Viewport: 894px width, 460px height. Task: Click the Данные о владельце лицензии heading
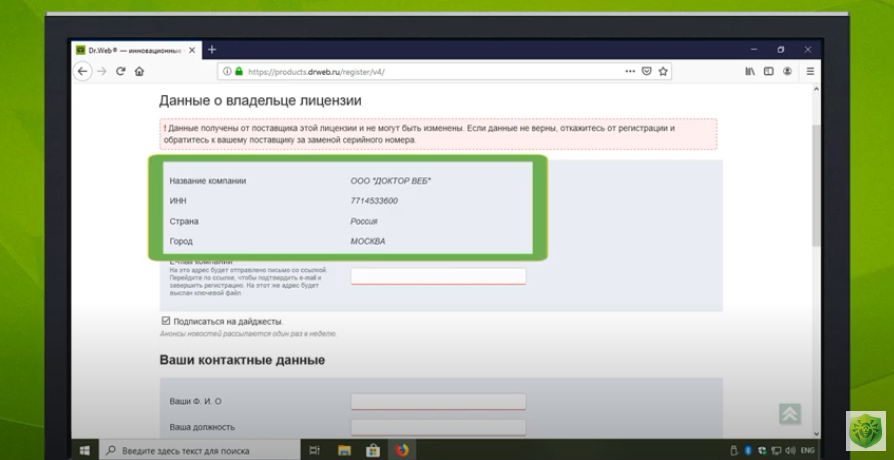pos(260,101)
